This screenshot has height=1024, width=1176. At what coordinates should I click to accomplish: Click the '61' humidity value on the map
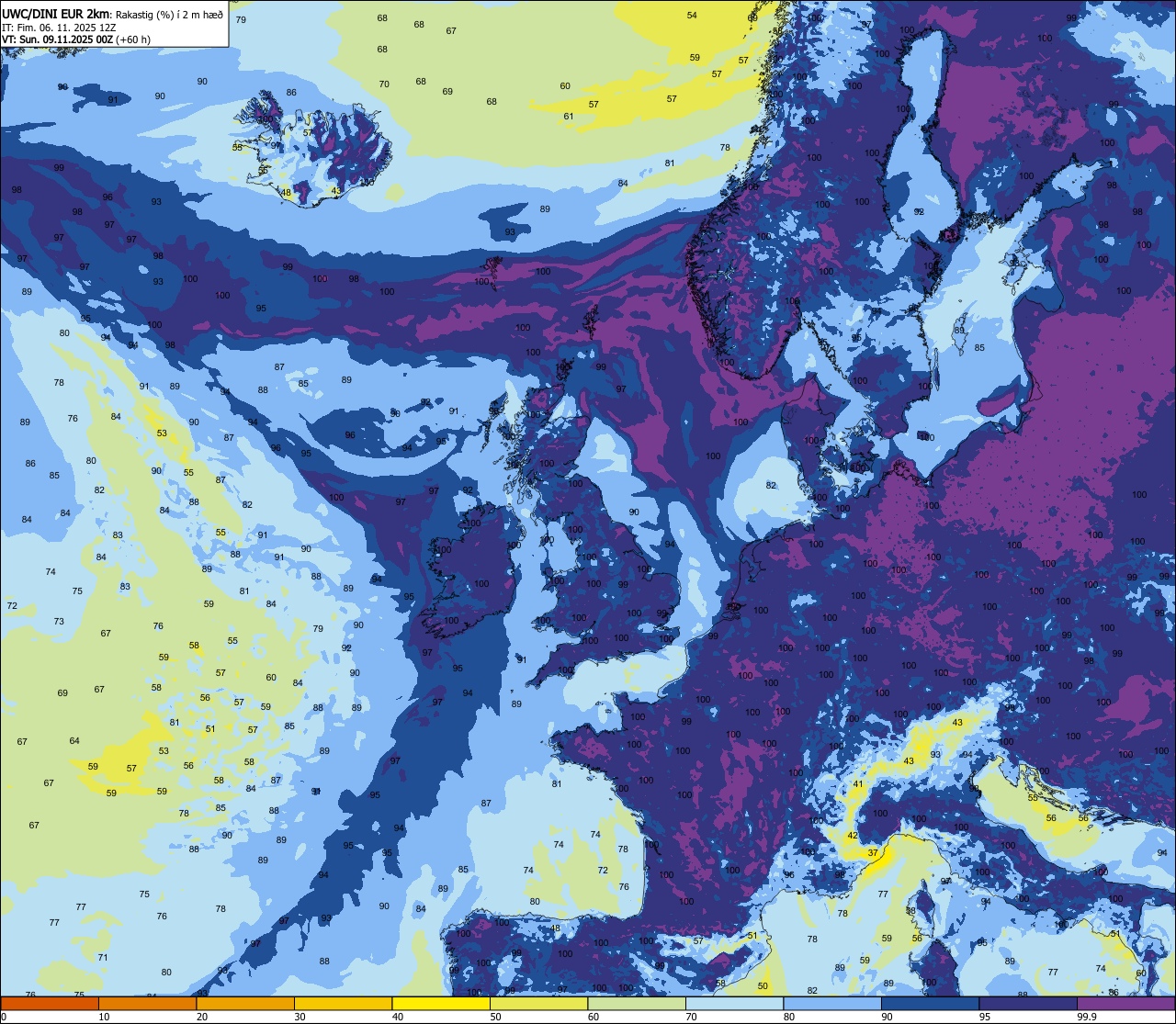[569, 116]
